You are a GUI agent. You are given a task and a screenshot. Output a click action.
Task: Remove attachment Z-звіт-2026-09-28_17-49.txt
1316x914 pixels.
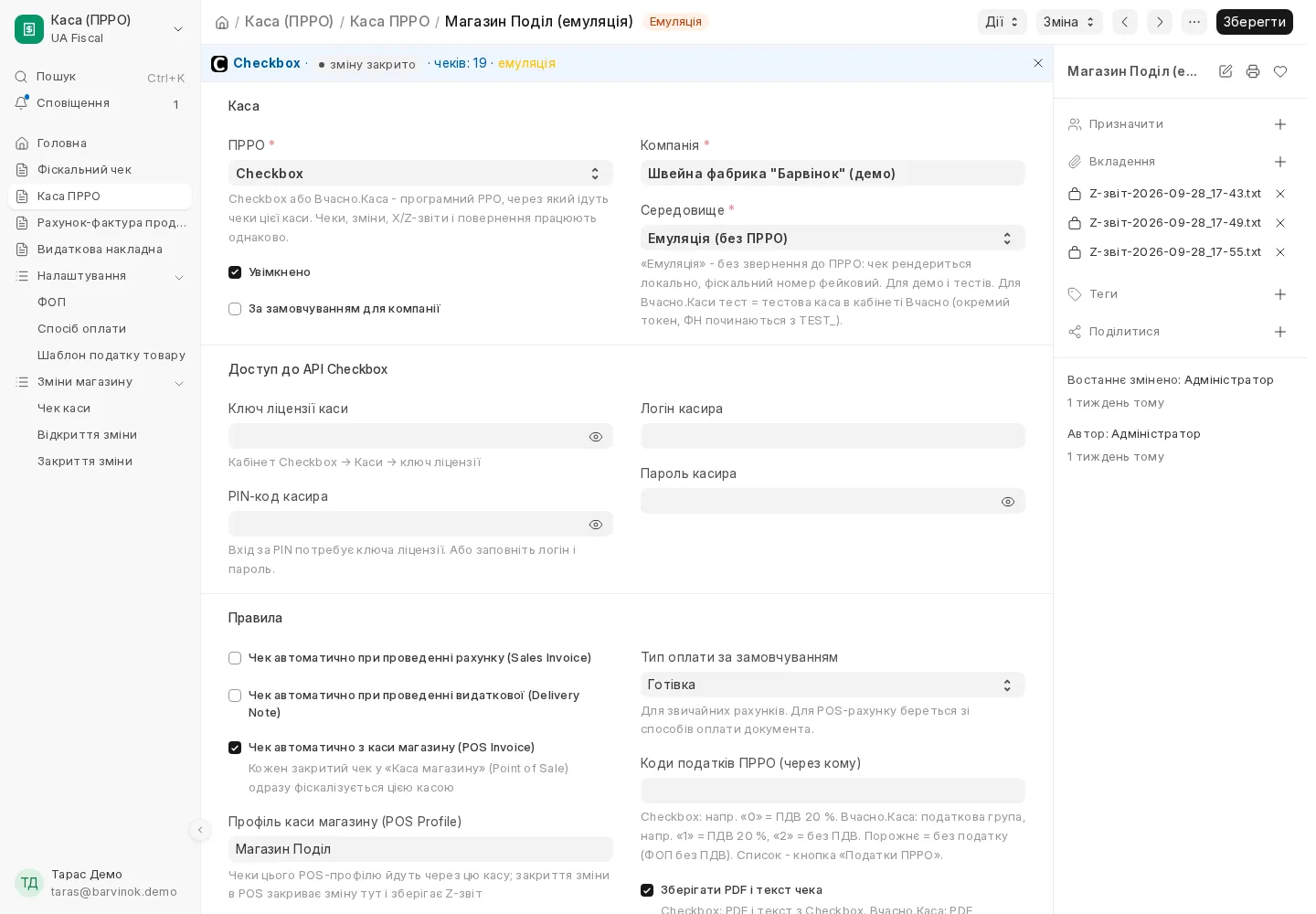pyautogui.click(x=1280, y=223)
